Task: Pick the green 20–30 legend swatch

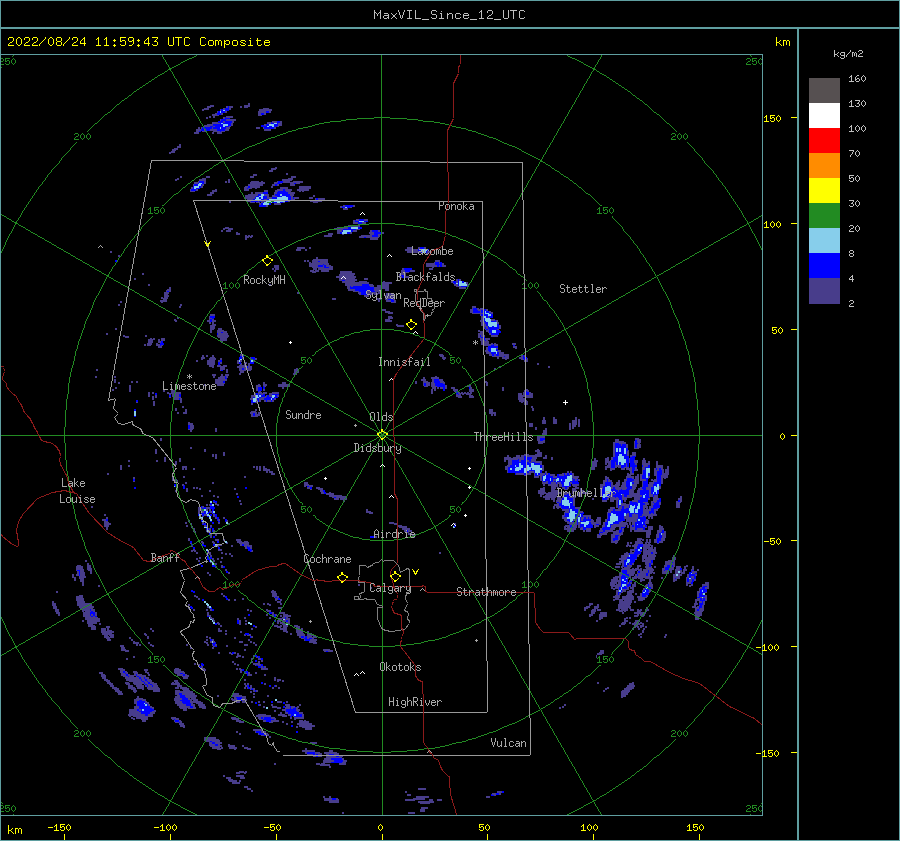Action: coord(824,215)
